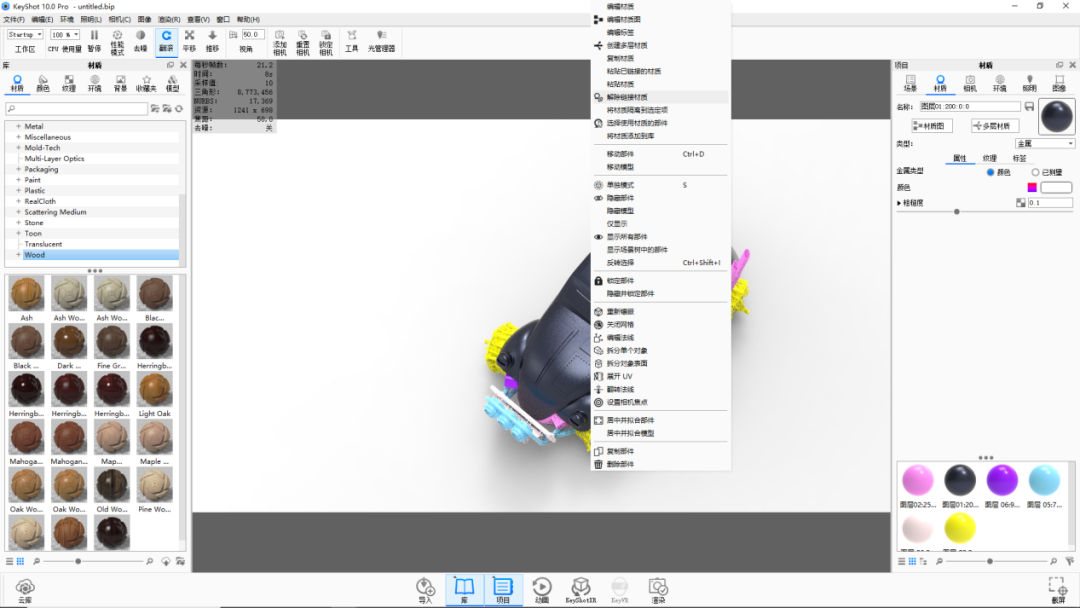Screen dimensions: 1080x608
Task: Expand the Mold-Tech category
Action: point(18,147)
